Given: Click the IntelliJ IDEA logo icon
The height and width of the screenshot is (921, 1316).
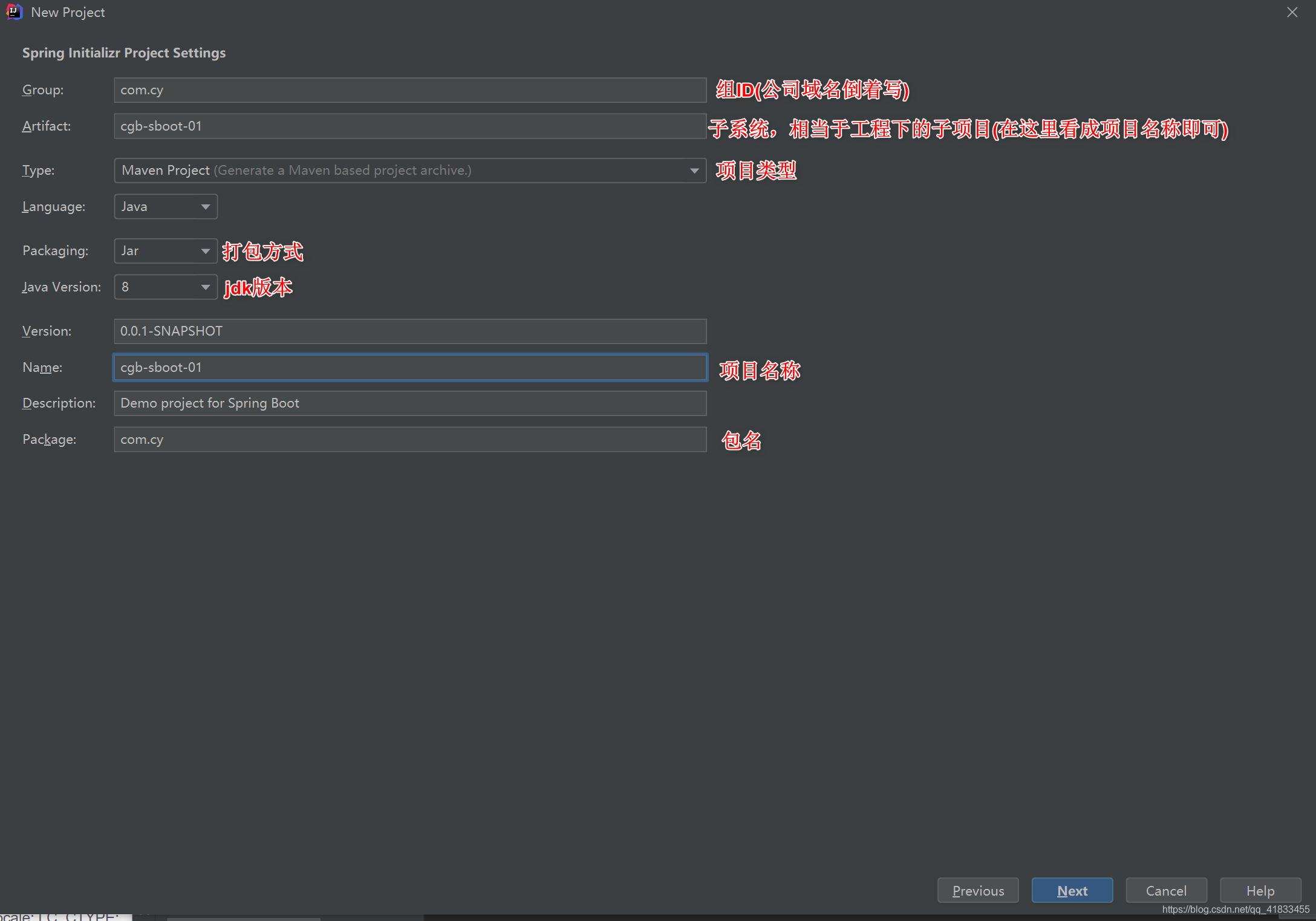Looking at the screenshot, I should tap(13, 11).
